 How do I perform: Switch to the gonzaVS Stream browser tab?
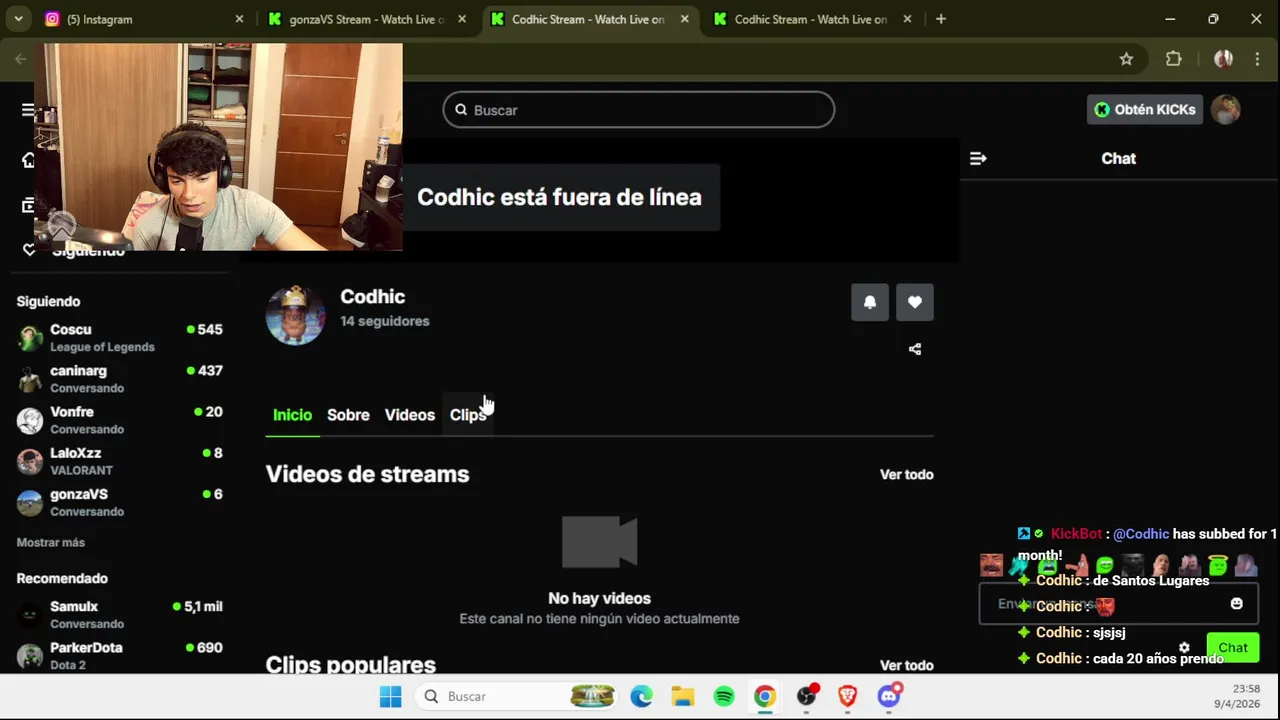click(365, 19)
